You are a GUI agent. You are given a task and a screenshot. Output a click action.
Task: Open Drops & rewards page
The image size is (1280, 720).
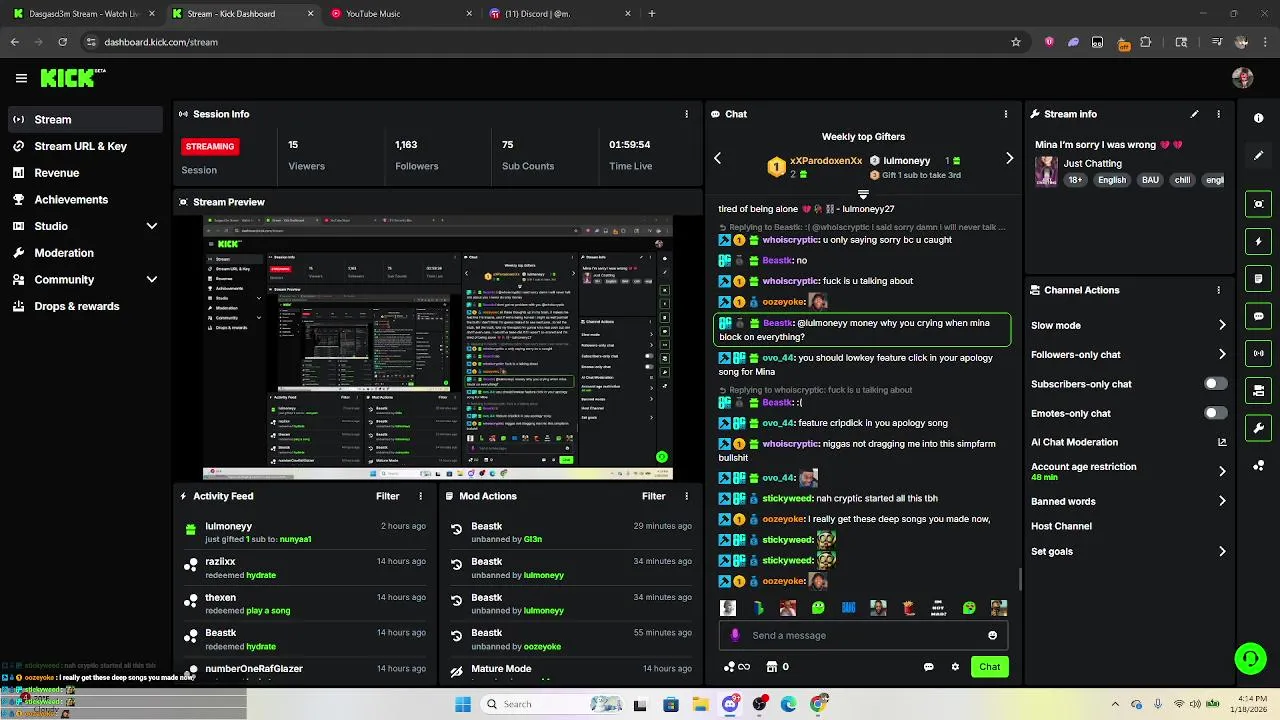(85, 306)
